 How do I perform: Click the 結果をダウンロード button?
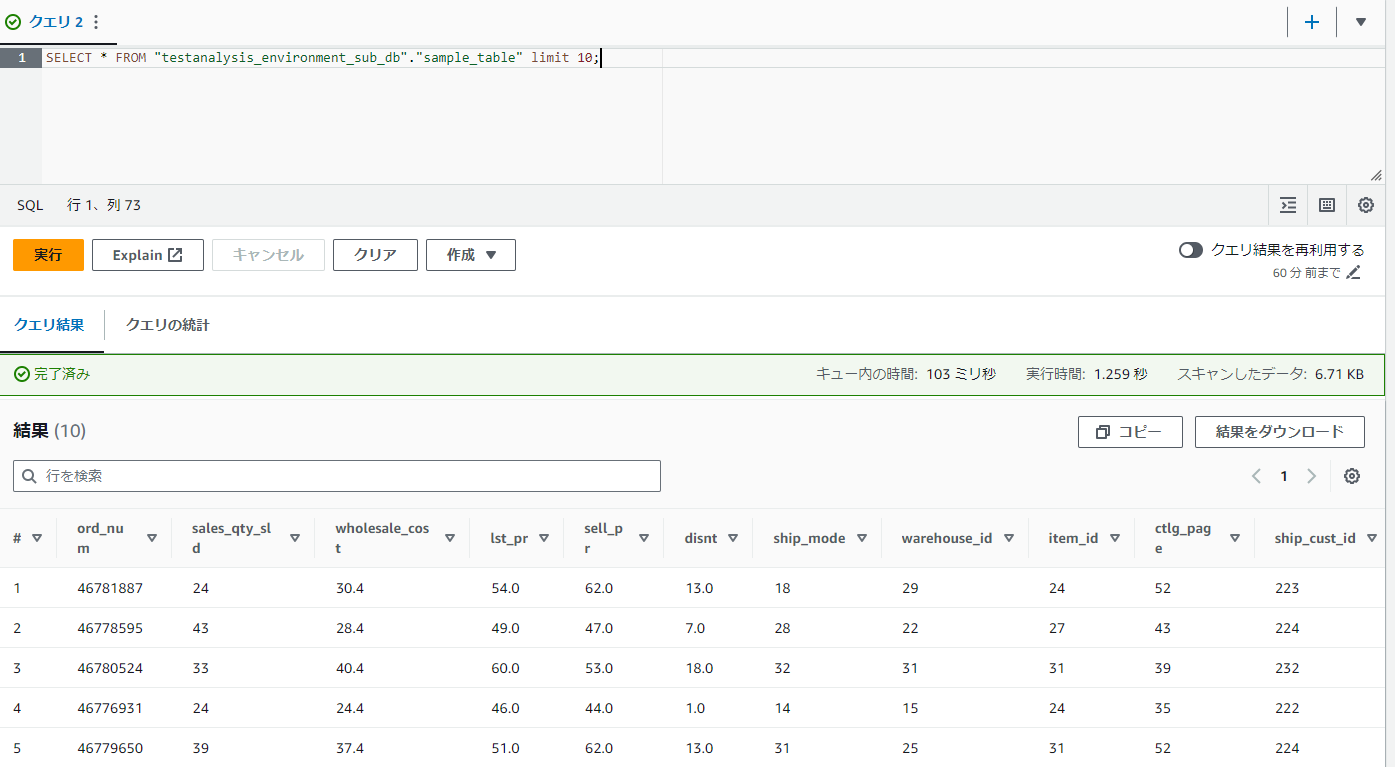tap(1279, 432)
